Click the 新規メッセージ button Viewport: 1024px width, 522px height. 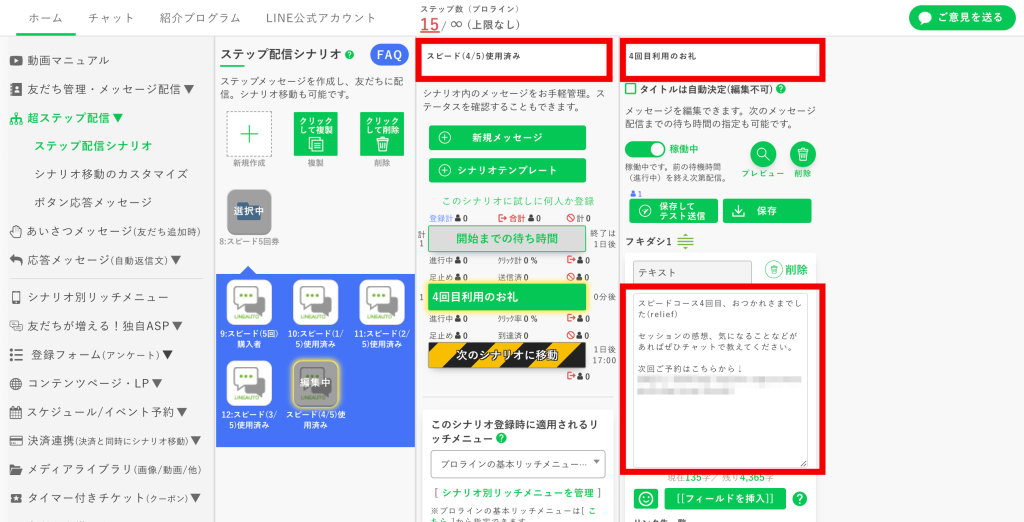507,138
